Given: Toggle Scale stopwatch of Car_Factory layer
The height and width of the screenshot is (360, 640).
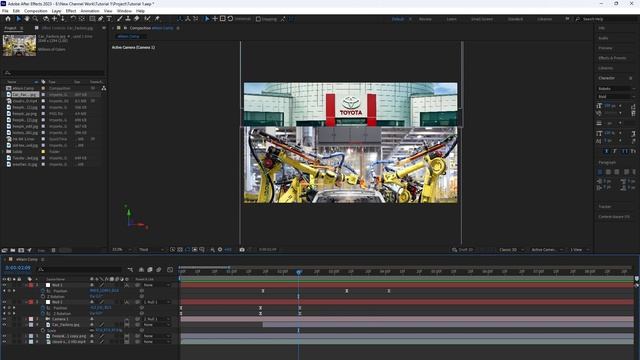Looking at the screenshot, I should 43,331.
